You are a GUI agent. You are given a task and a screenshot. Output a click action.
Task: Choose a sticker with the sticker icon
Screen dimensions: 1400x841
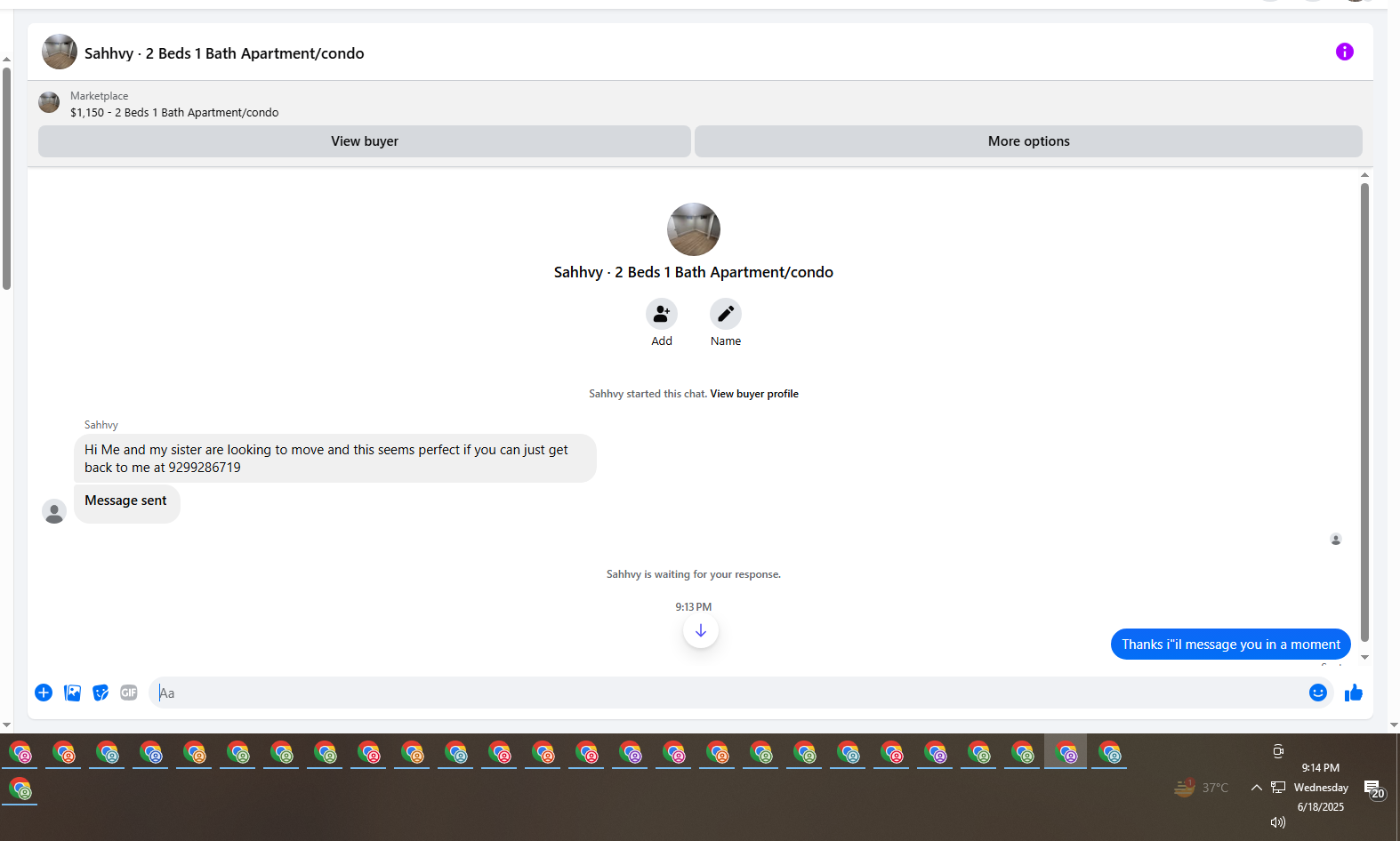pos(101,693)
